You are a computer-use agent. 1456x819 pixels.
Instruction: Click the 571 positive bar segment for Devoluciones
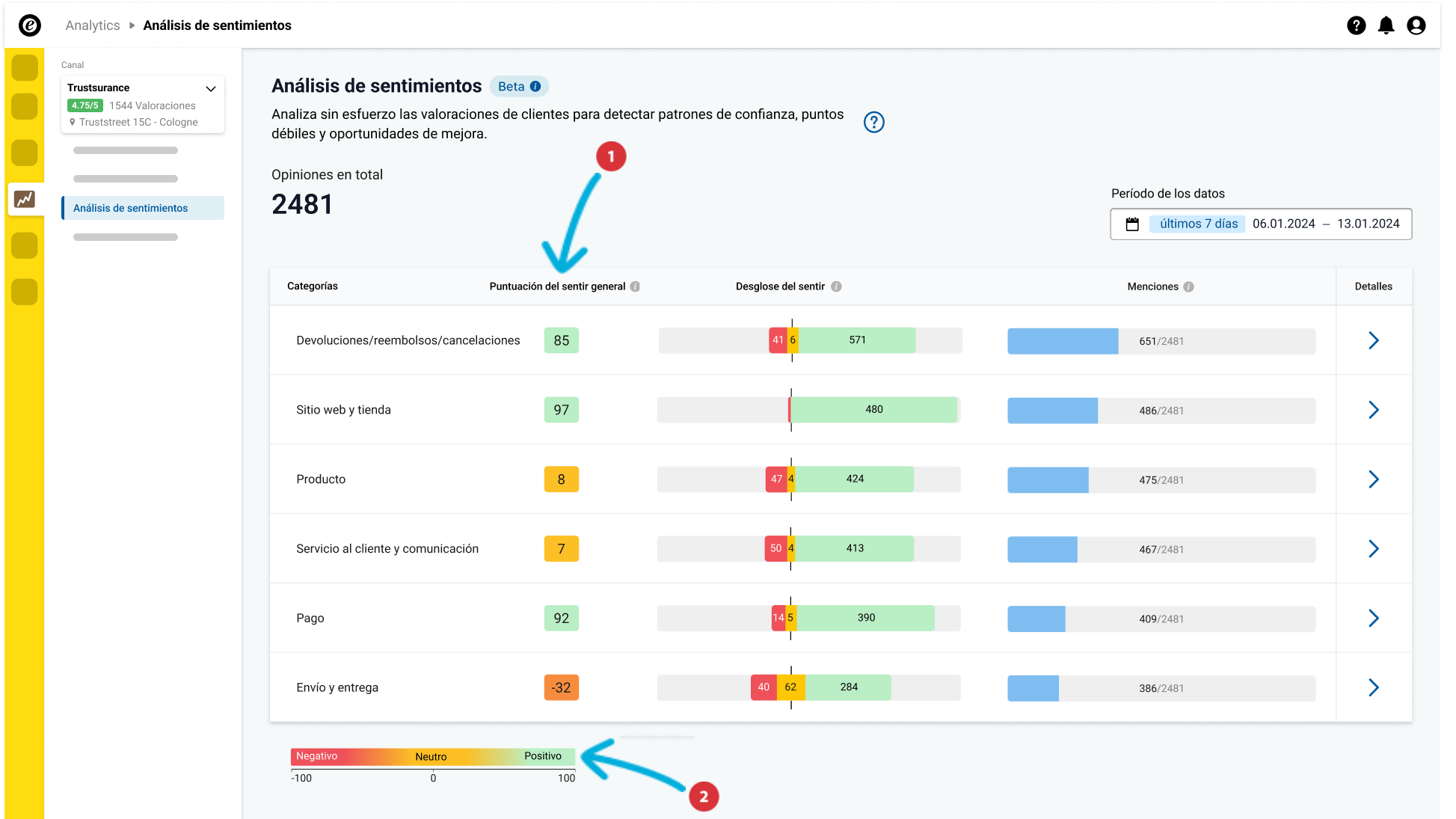click(x=857, y=340)
